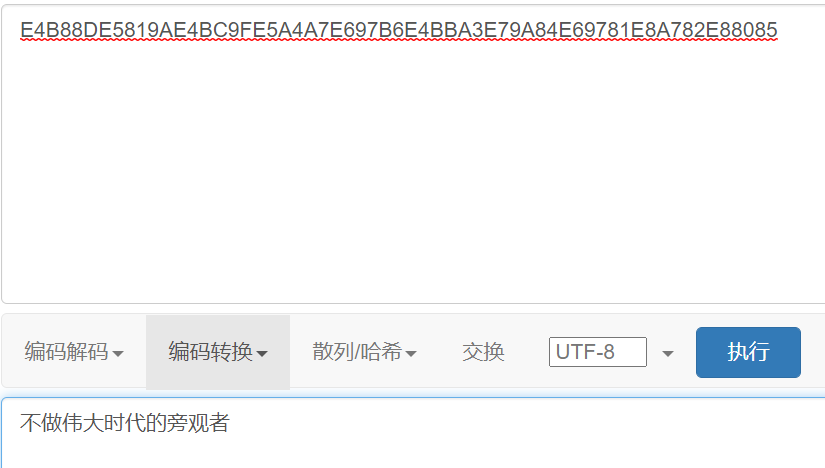Run conversion with the blue 执行 button
The height and width of the screenshot is (468, 825).
click(748, 352)
